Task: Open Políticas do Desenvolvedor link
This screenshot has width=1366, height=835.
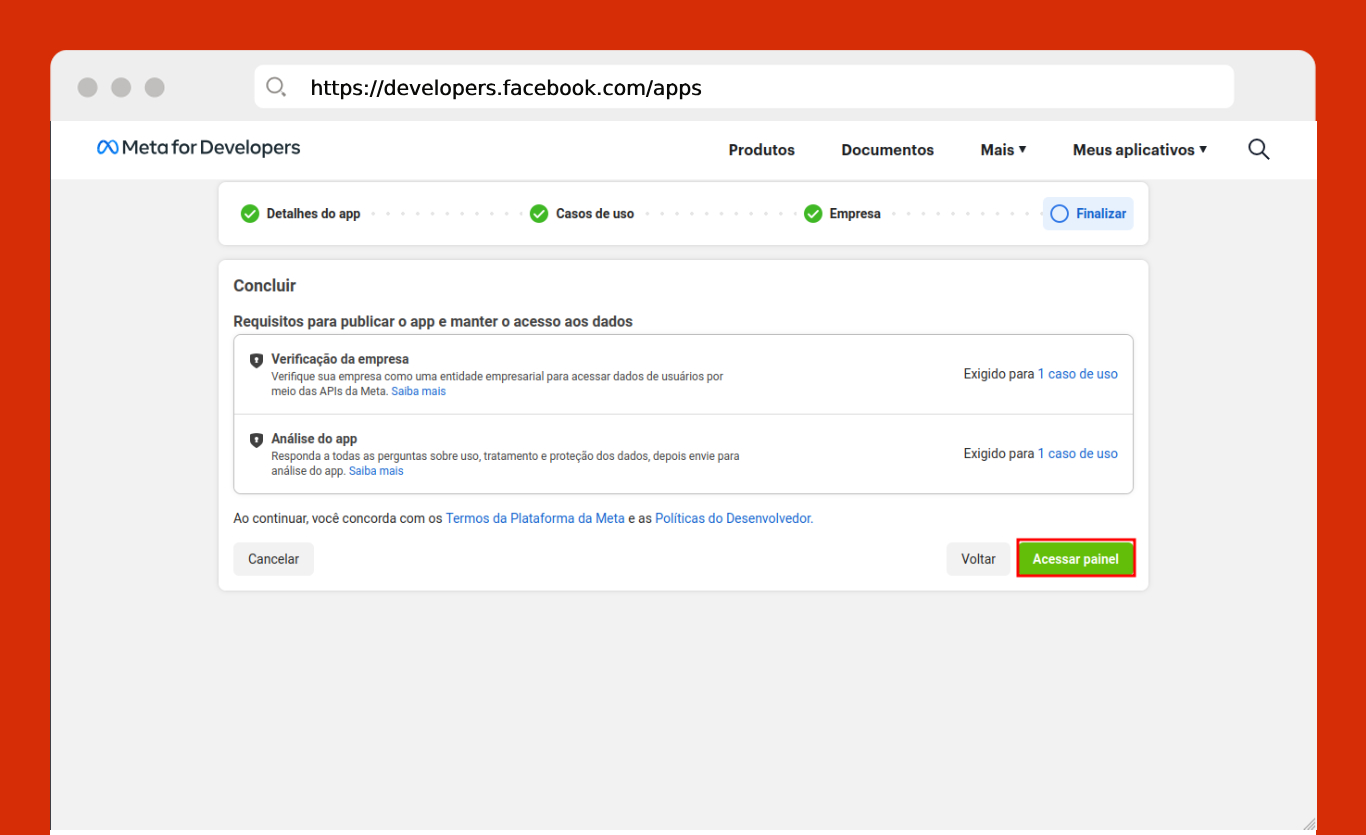Action: 734,519
